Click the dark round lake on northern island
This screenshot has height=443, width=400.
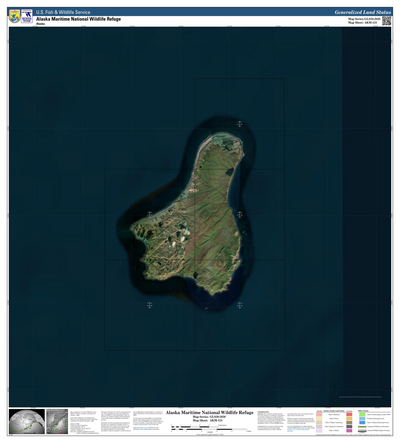coord(229,172)
